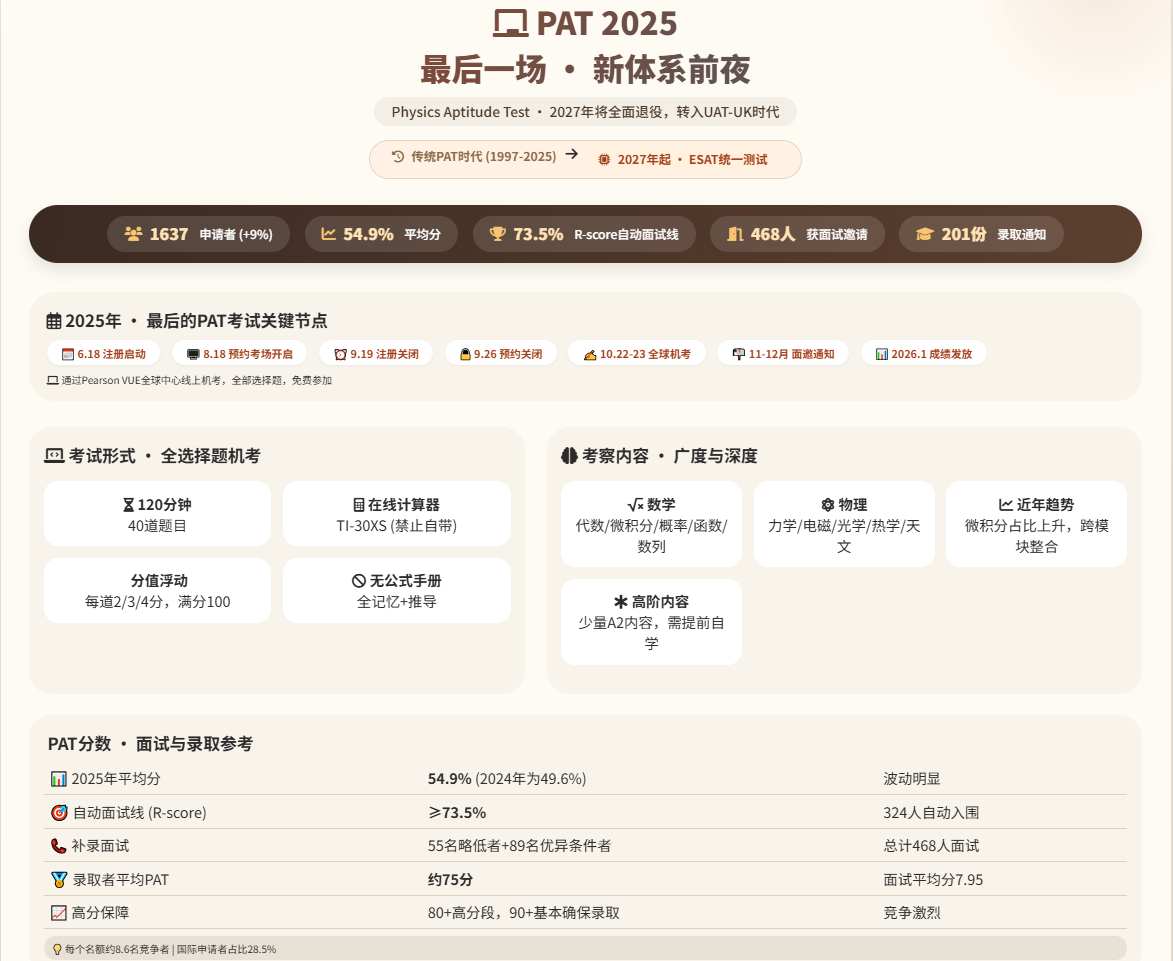Click the people icon beside 1637 申请者
The image size is (1173, 961).
click(133, 234)
